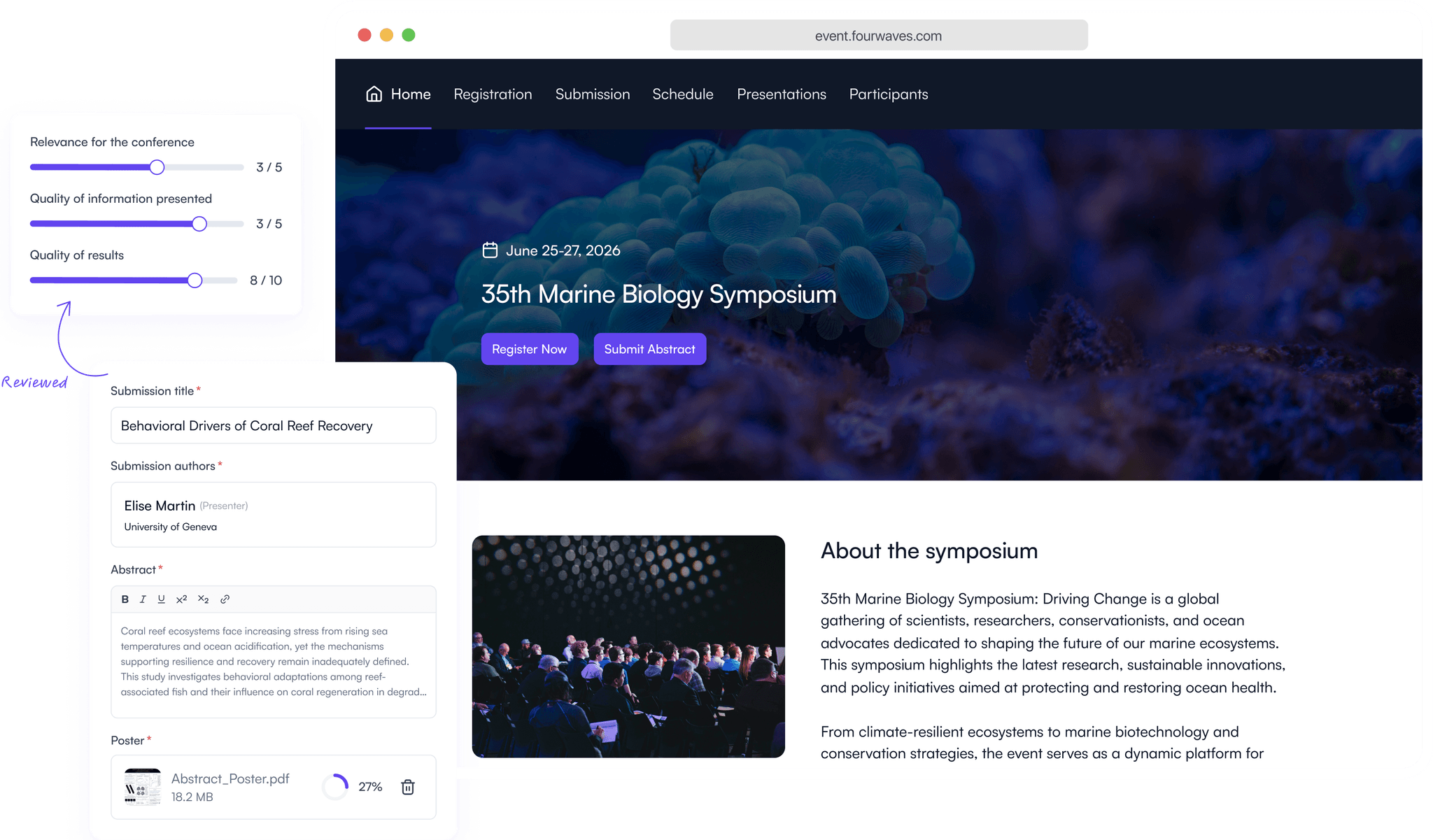Click the Register Now button
The height and width of the screenshot is (840, 1433).
click(529, 348)
